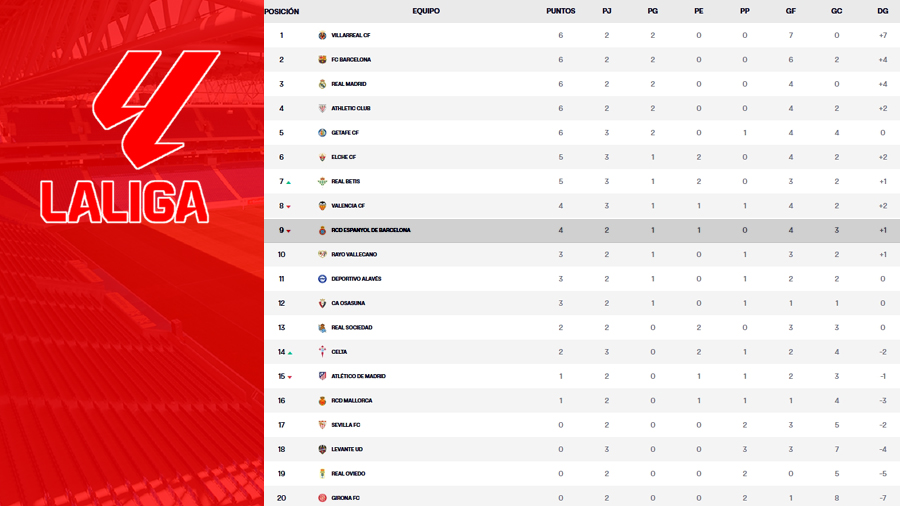Image resolution: width=900 pixels, height=506 pixels.
Task: Click the Real Betis crest icon
Action: pyautogui.click(x=322, y=181)
